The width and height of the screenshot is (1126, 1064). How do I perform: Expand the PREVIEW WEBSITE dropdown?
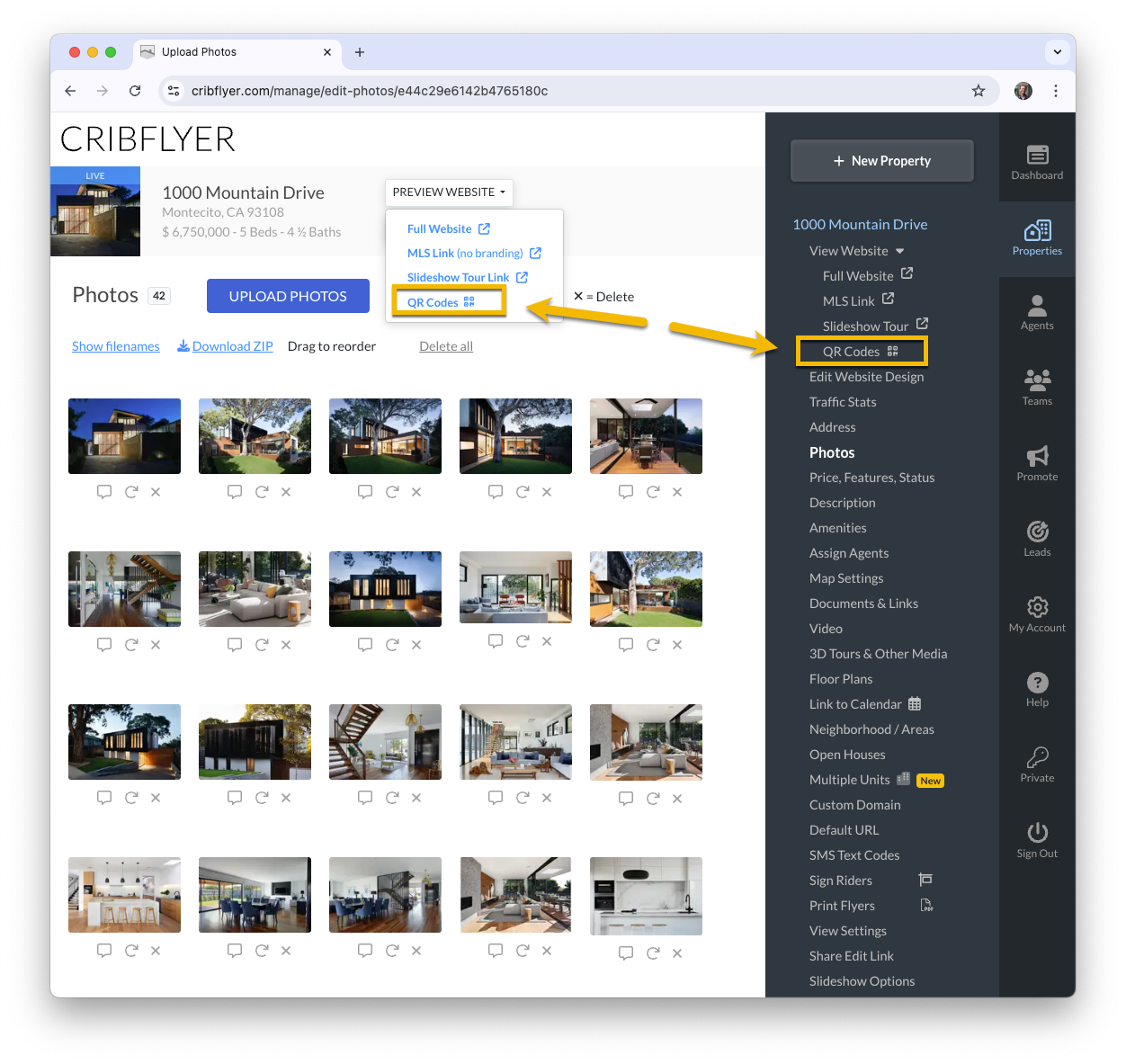[x=449, y=192]
